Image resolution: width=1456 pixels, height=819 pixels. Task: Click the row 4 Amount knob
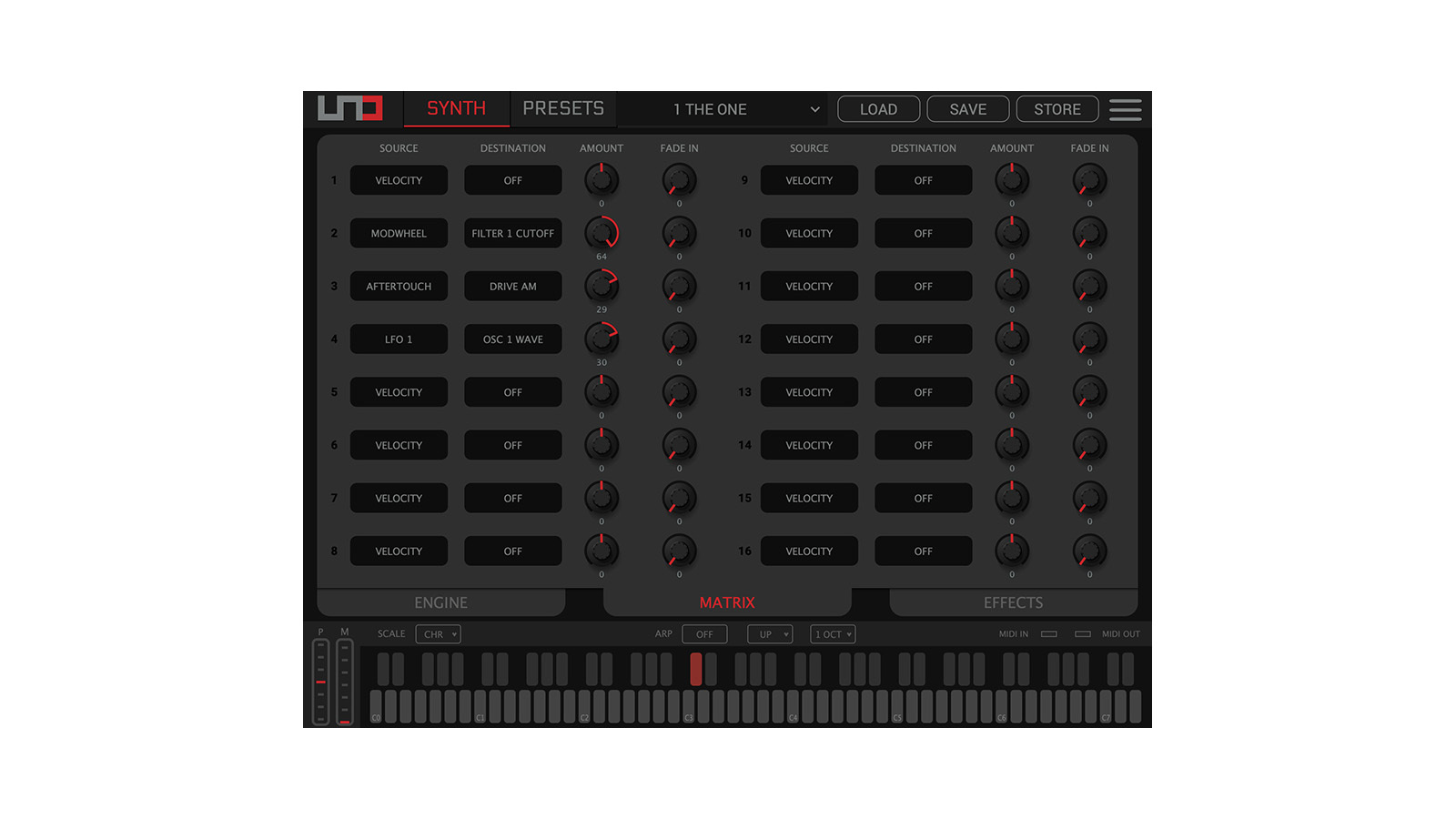(x=601, y=339)
